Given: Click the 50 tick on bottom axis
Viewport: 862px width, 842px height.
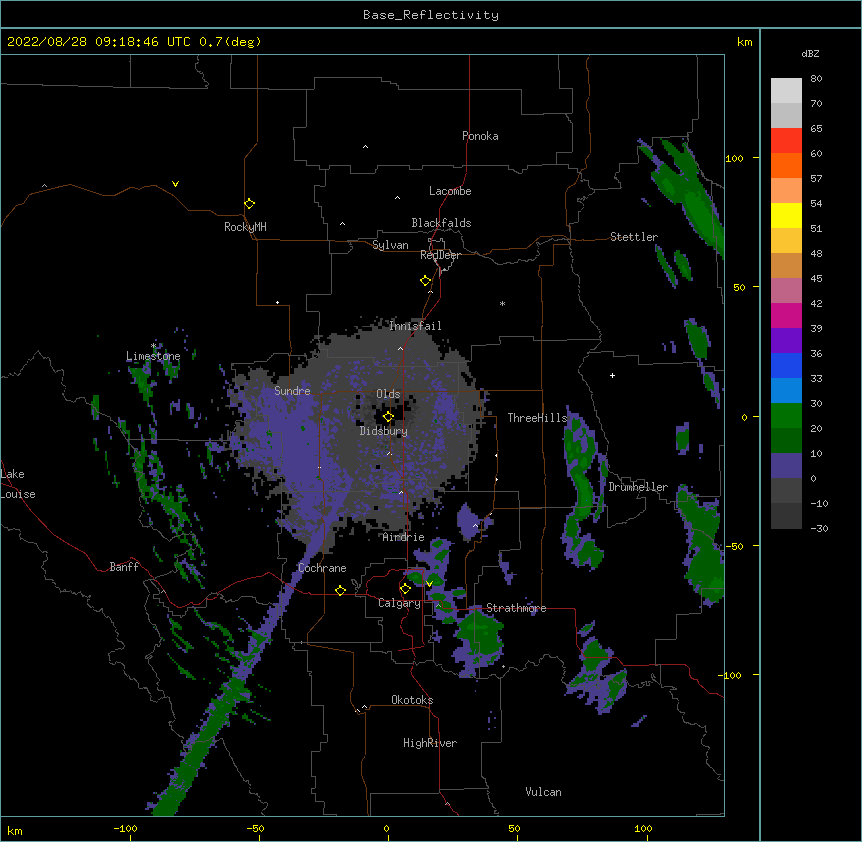Looking at the screenshot, I should (514, 828).
